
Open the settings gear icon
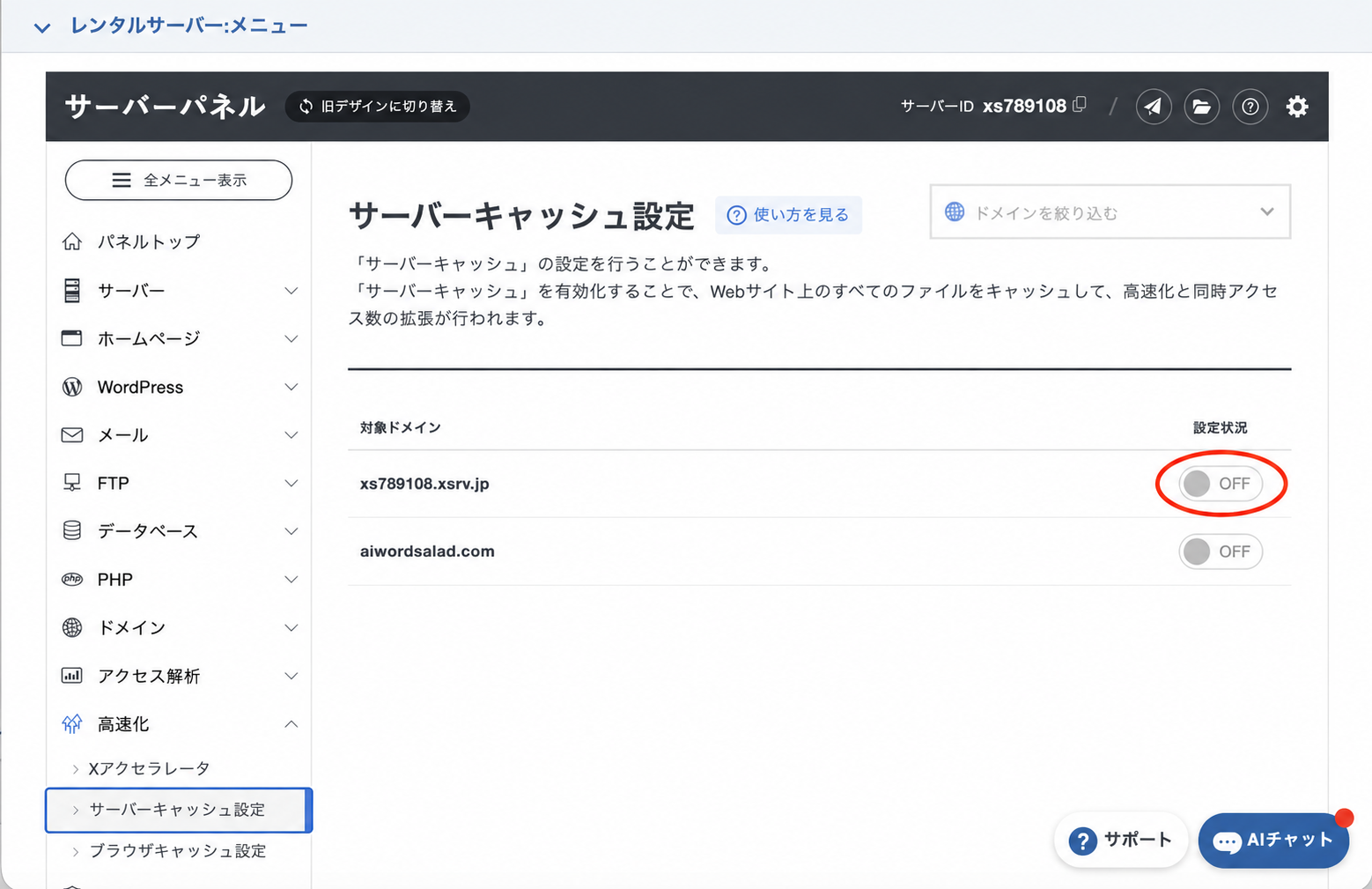coord(1297,107)
